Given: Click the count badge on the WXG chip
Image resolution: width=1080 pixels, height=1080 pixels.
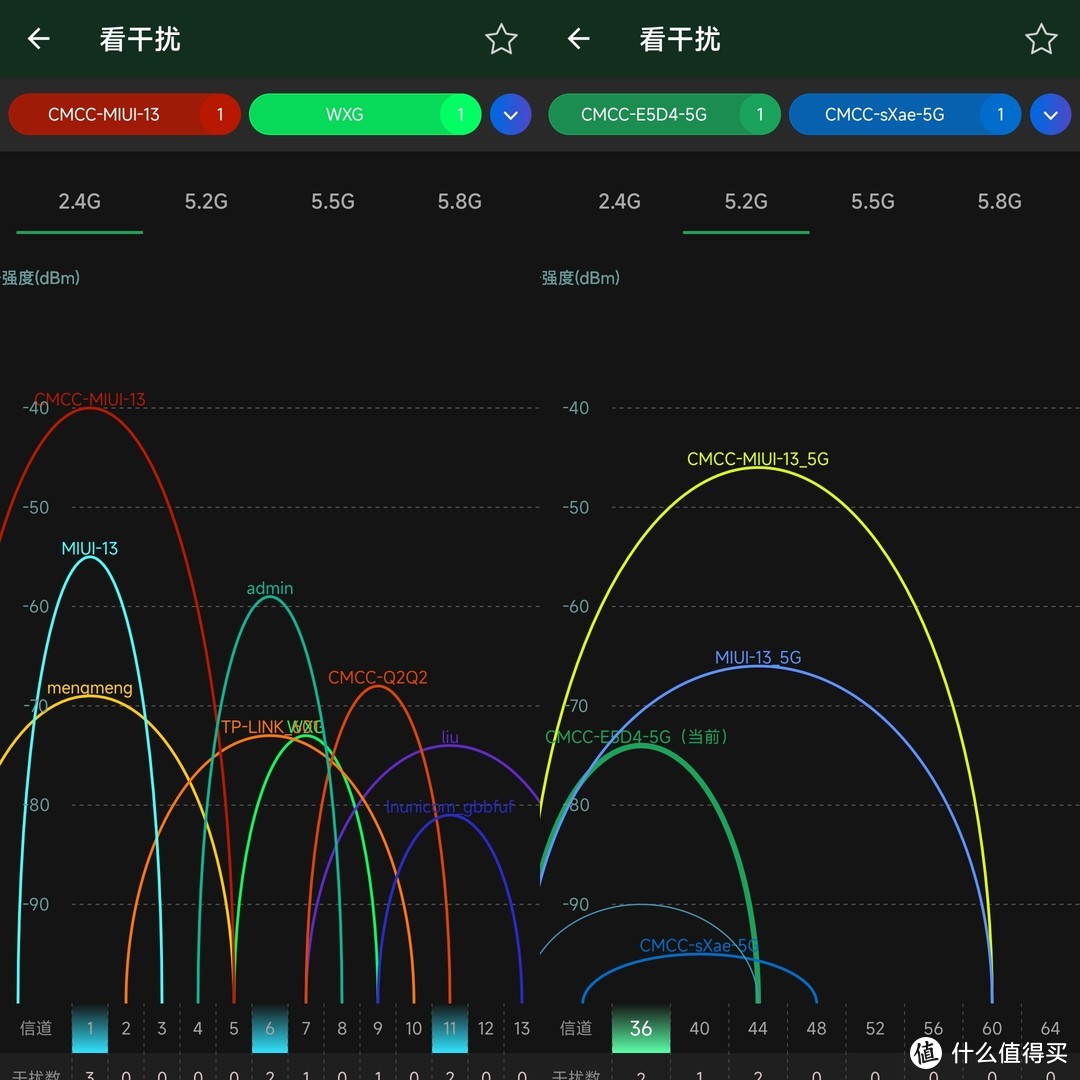Looking at the screenshot, I should [x=461, y=114].
